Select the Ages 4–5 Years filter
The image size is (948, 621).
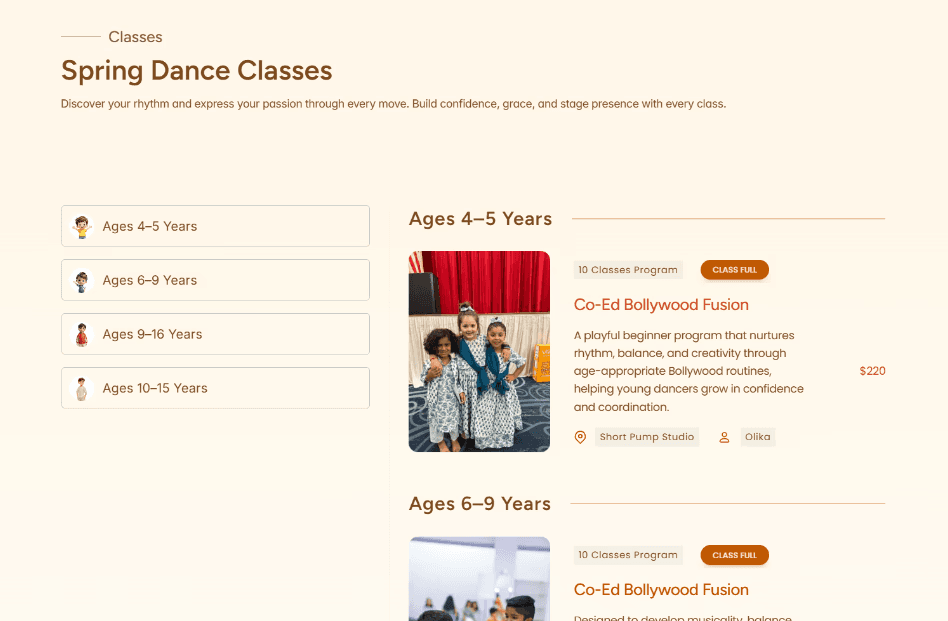click(215, 226)
